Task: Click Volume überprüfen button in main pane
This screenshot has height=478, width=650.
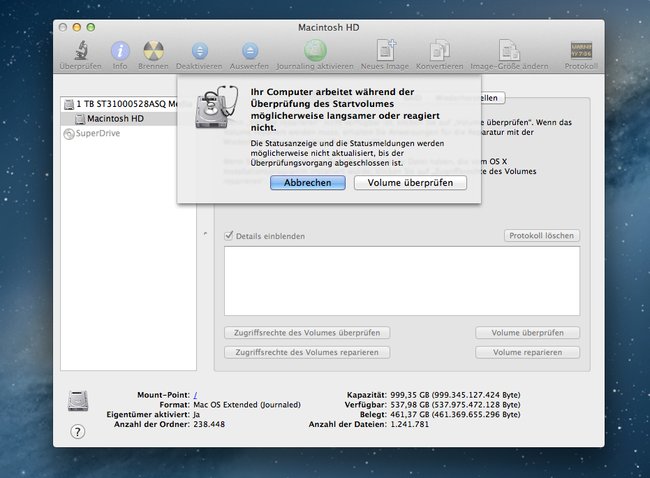Action: click(x=528, y=333)
